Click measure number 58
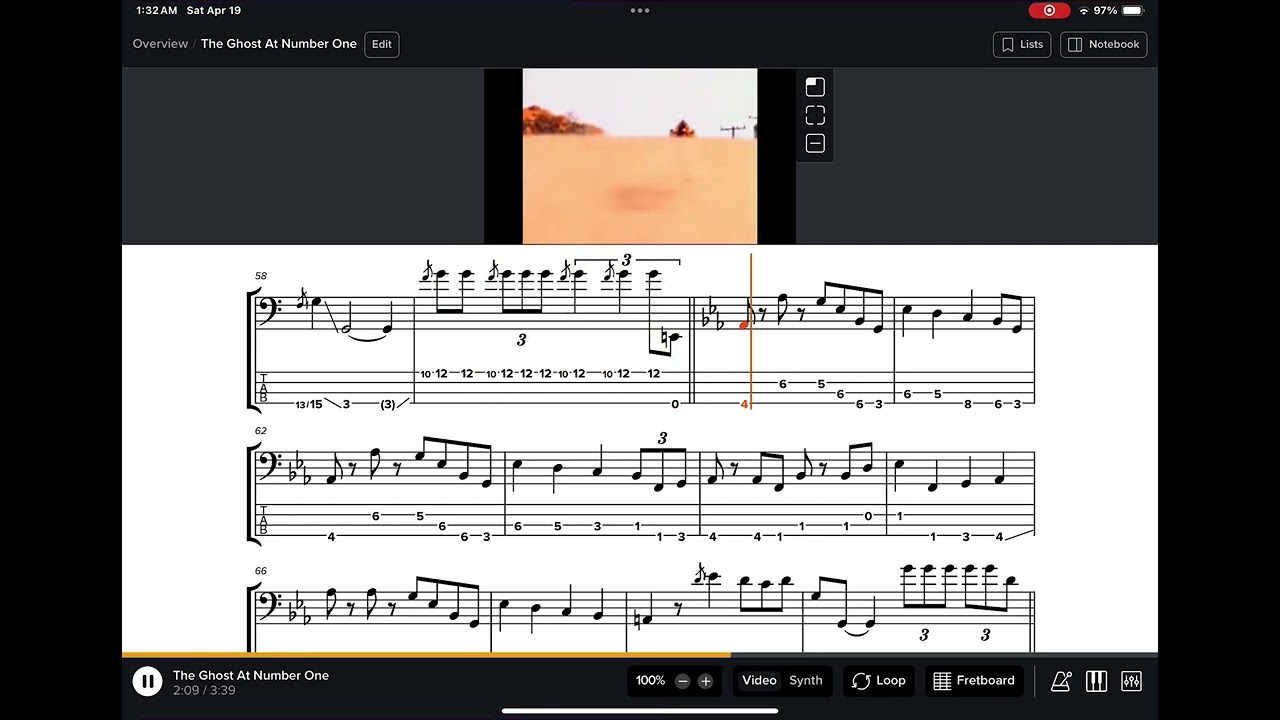Viewport: 1280px width, 720px height. click(261, 276)
